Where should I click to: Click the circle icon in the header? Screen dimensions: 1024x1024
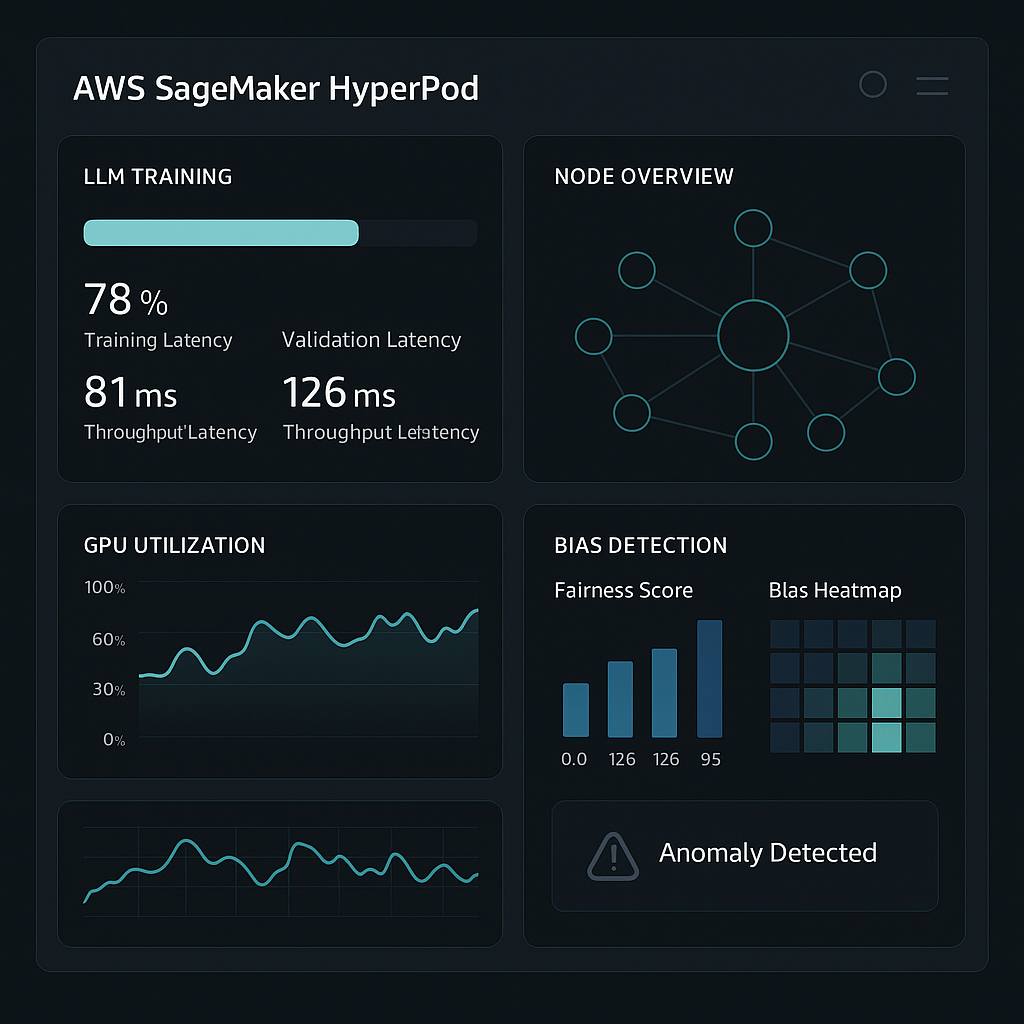point(872,84)
